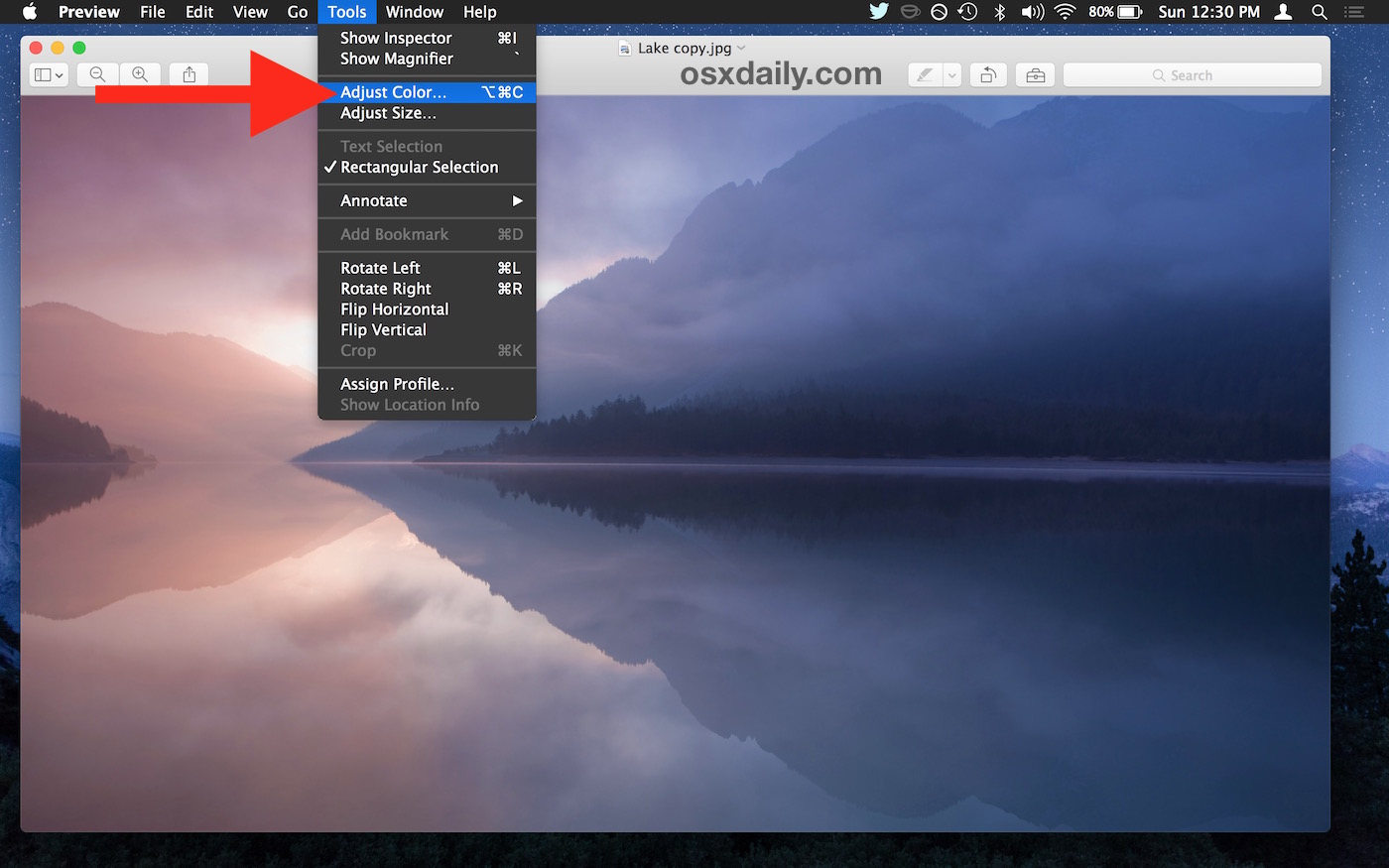Screen dimensions: 1389x868
Task: Open Notification Center
Action: (x=1354, y=12)
